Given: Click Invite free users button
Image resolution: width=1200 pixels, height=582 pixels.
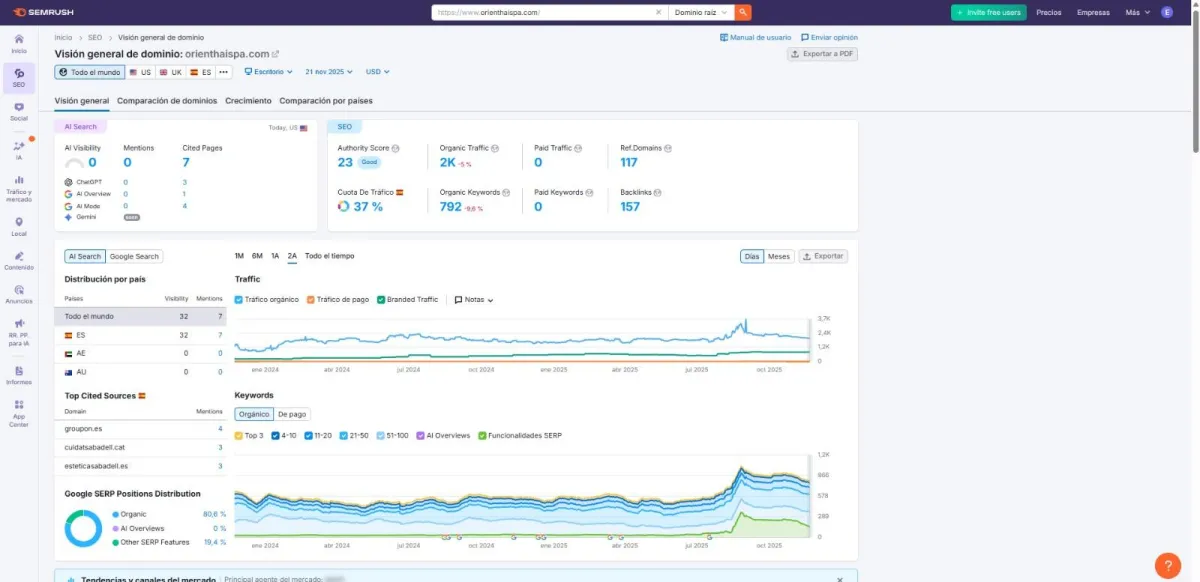Looking at the screenshot, I should [x=988, y=12].
